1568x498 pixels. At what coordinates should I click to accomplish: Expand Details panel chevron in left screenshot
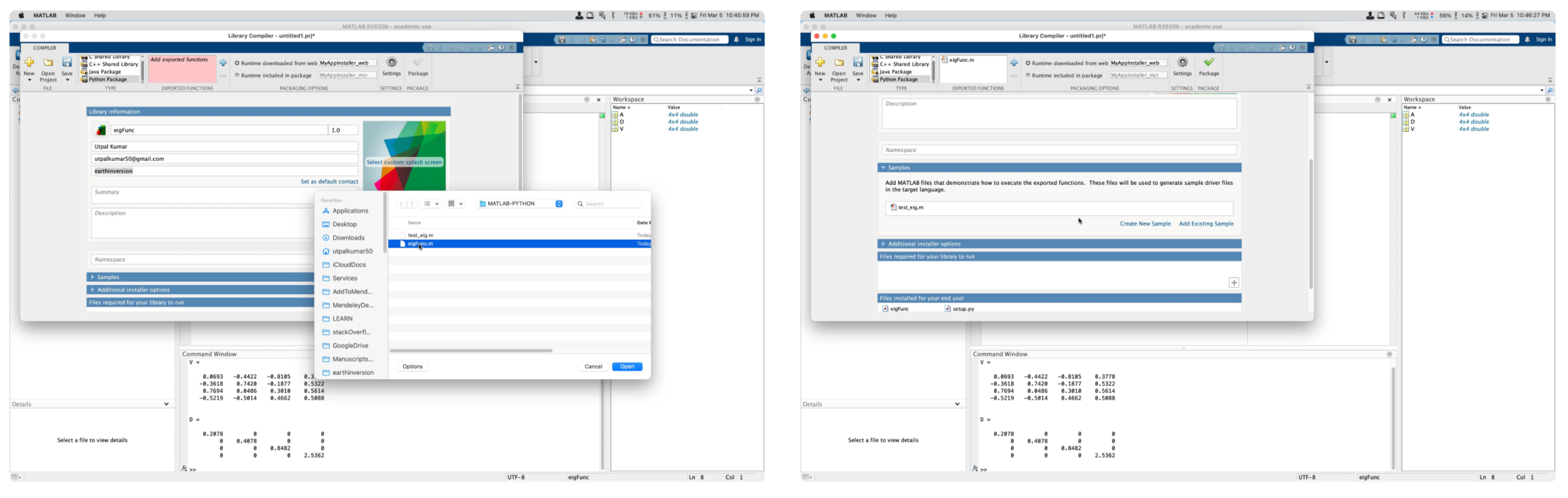pos(166,404)
